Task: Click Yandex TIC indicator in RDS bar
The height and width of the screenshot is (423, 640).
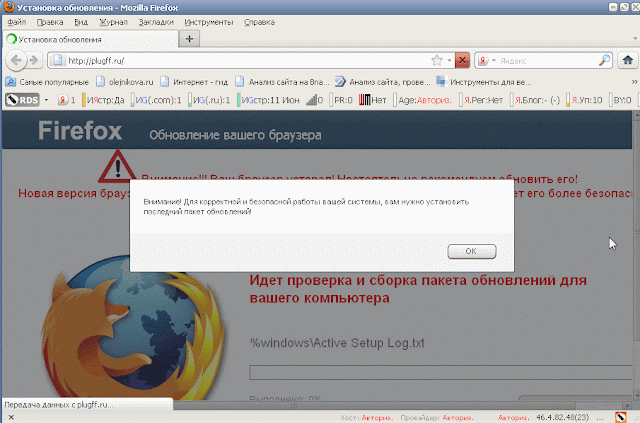Action: pyautogui.click(x=67, y=100)
